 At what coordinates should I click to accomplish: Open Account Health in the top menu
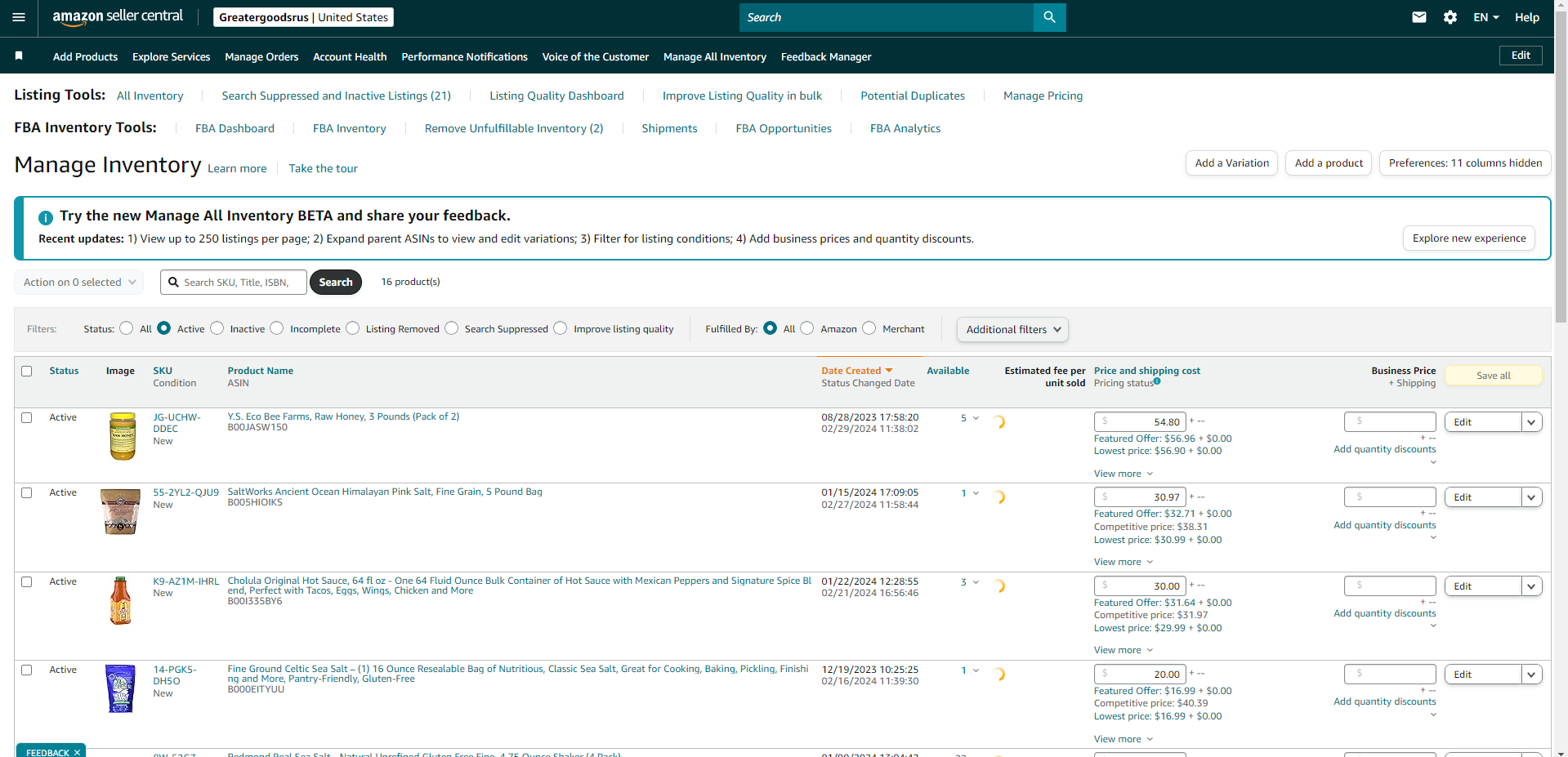point(350,56)
